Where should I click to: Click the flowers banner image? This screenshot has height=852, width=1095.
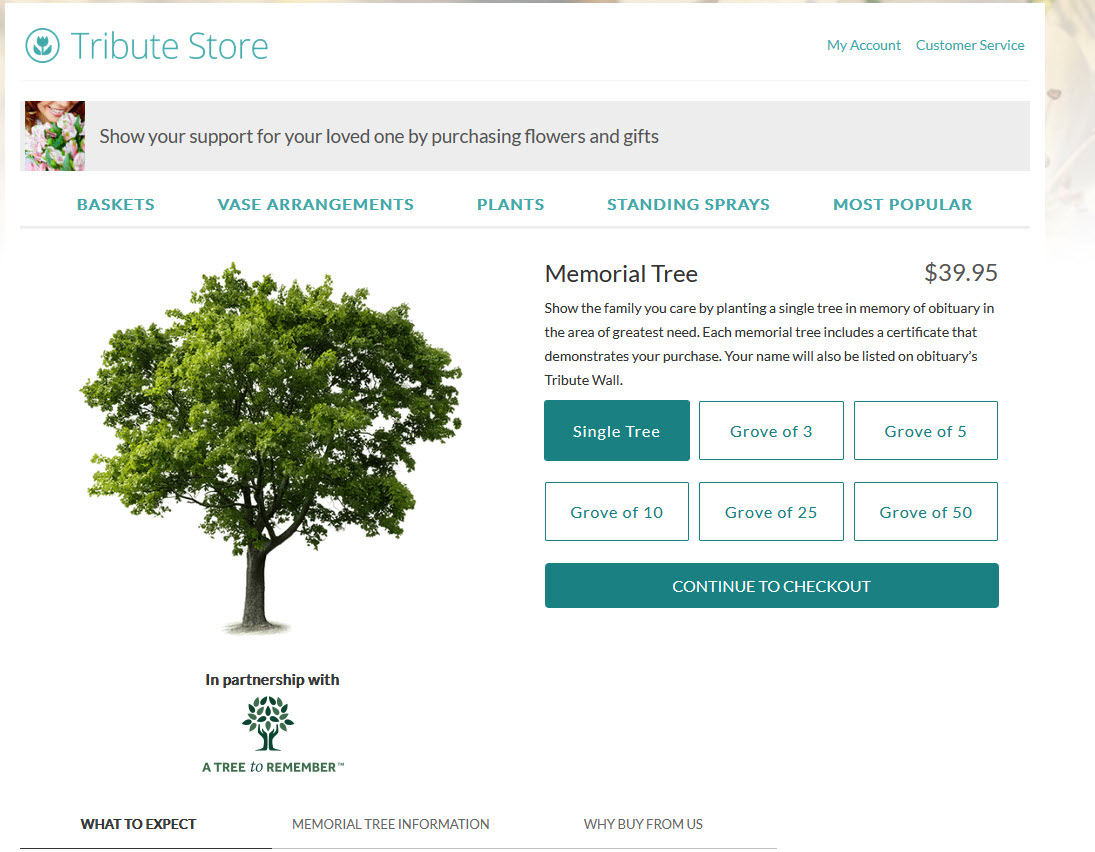(54, 134)
